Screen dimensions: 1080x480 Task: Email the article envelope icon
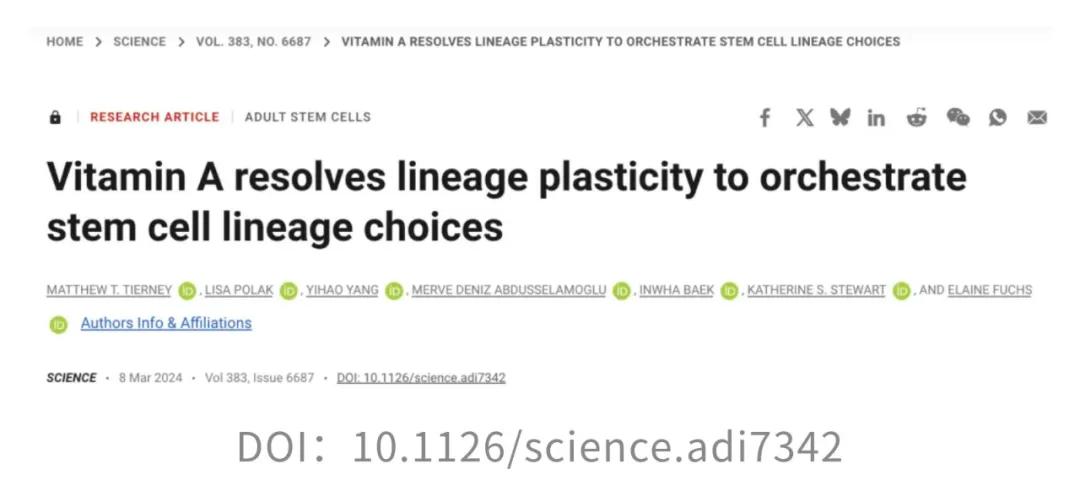[x=1037, y=118]
